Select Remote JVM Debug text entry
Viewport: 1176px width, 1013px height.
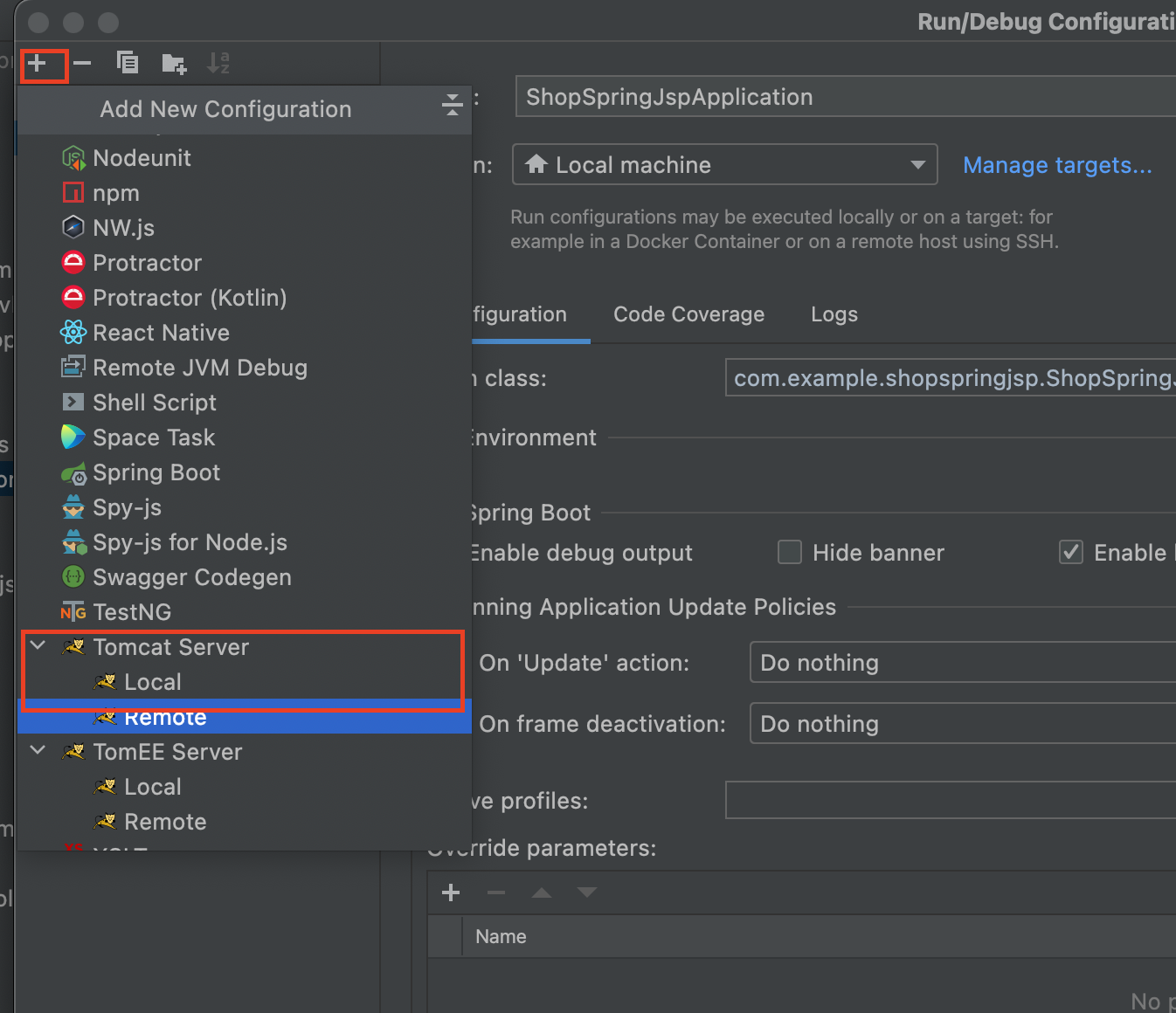[x=200, y=368]
